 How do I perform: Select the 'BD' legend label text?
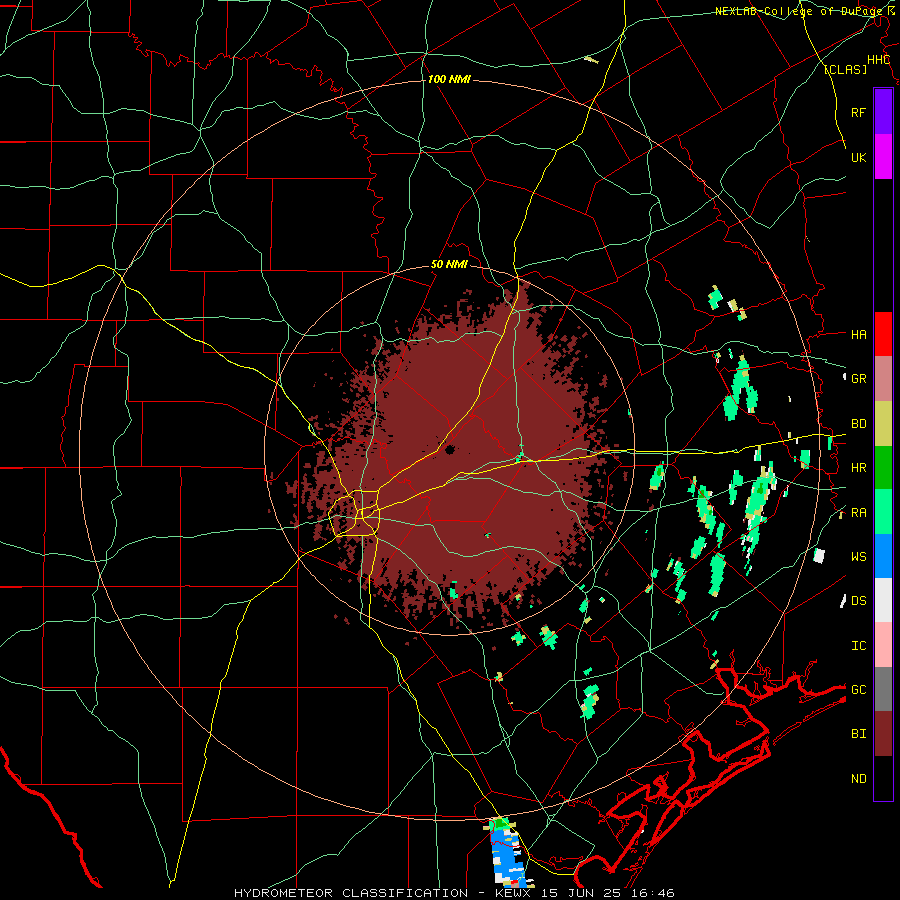pyautogui.click(x=858, y=424)
